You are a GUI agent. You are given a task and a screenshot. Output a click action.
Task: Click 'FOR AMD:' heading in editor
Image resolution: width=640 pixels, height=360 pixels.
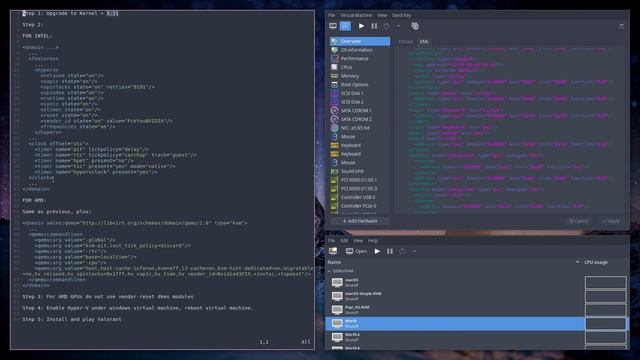click(x=34, y=200)
